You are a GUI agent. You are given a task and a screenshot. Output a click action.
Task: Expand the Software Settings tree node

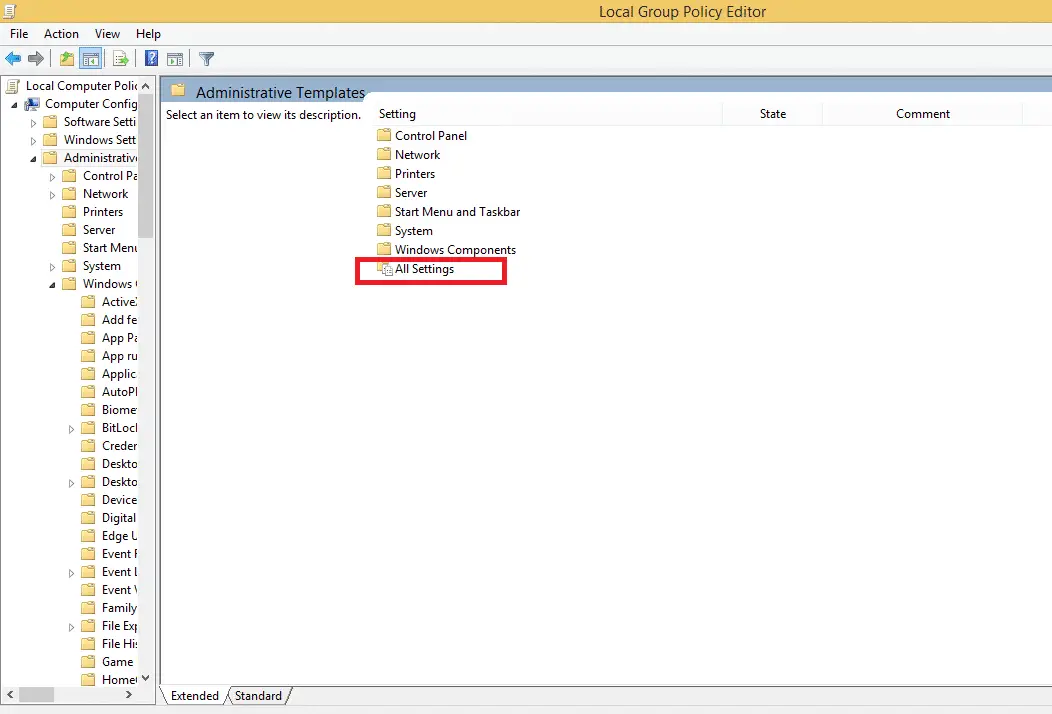34,123
